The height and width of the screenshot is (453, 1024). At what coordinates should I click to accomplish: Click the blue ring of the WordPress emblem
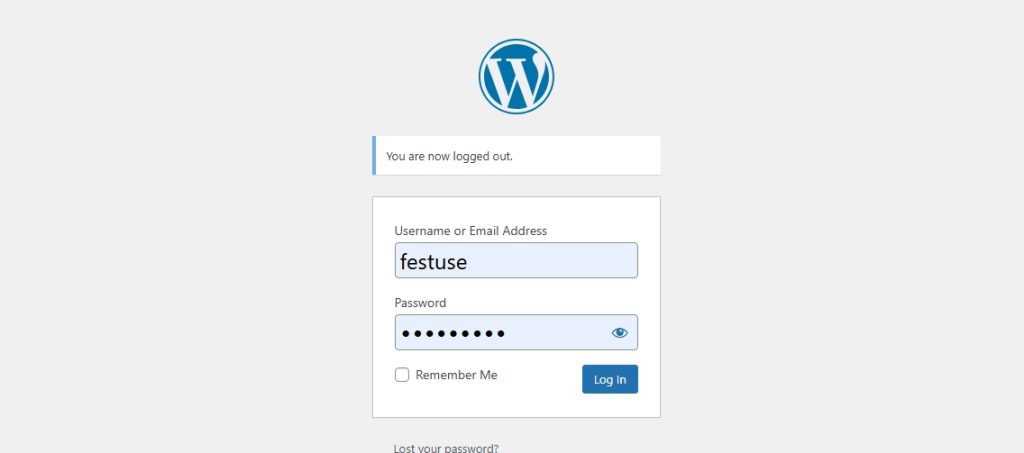click(516, 41)
